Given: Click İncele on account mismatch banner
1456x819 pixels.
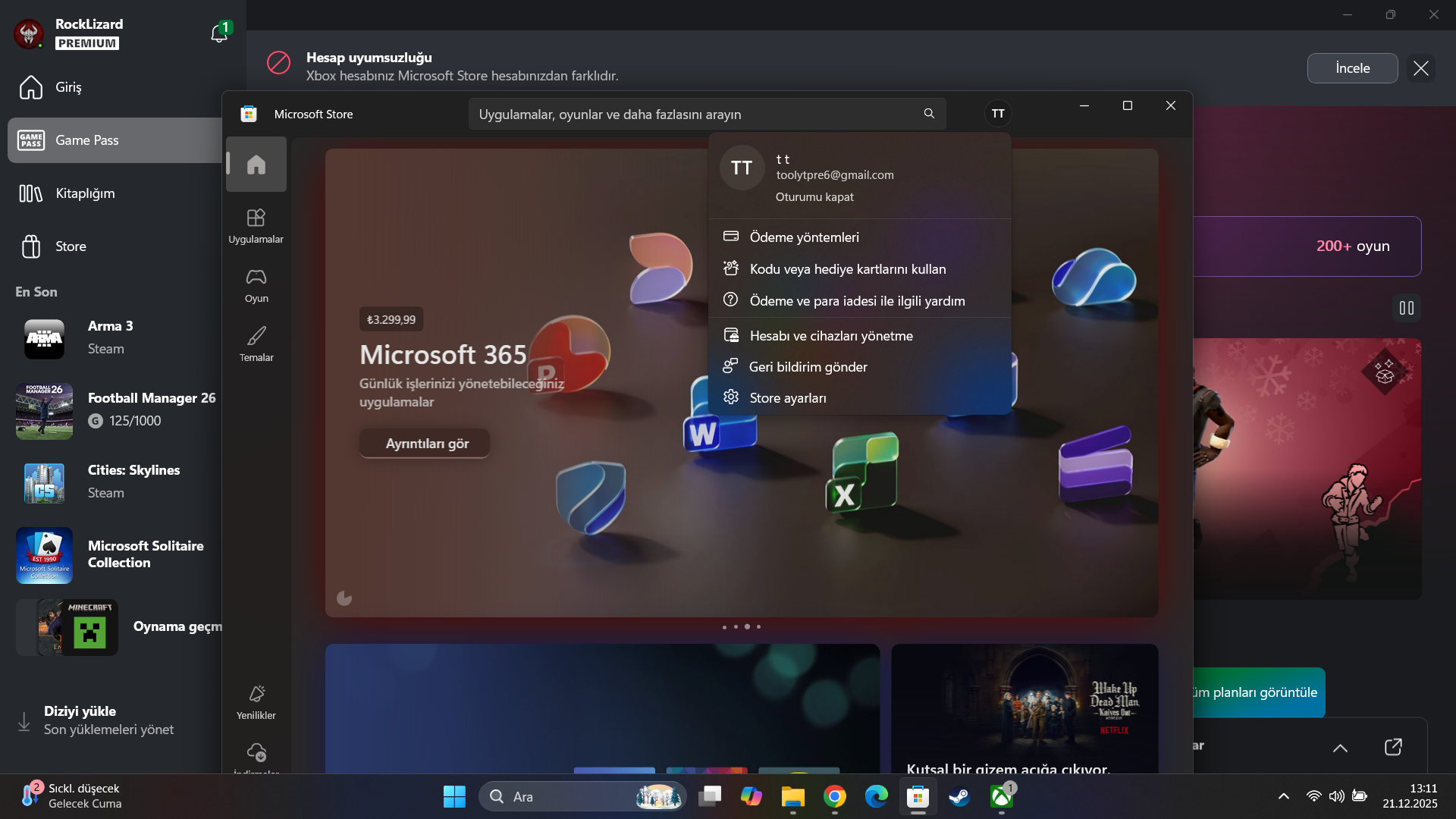Looking at the screenshot, I should click(x=1352, y=68).
